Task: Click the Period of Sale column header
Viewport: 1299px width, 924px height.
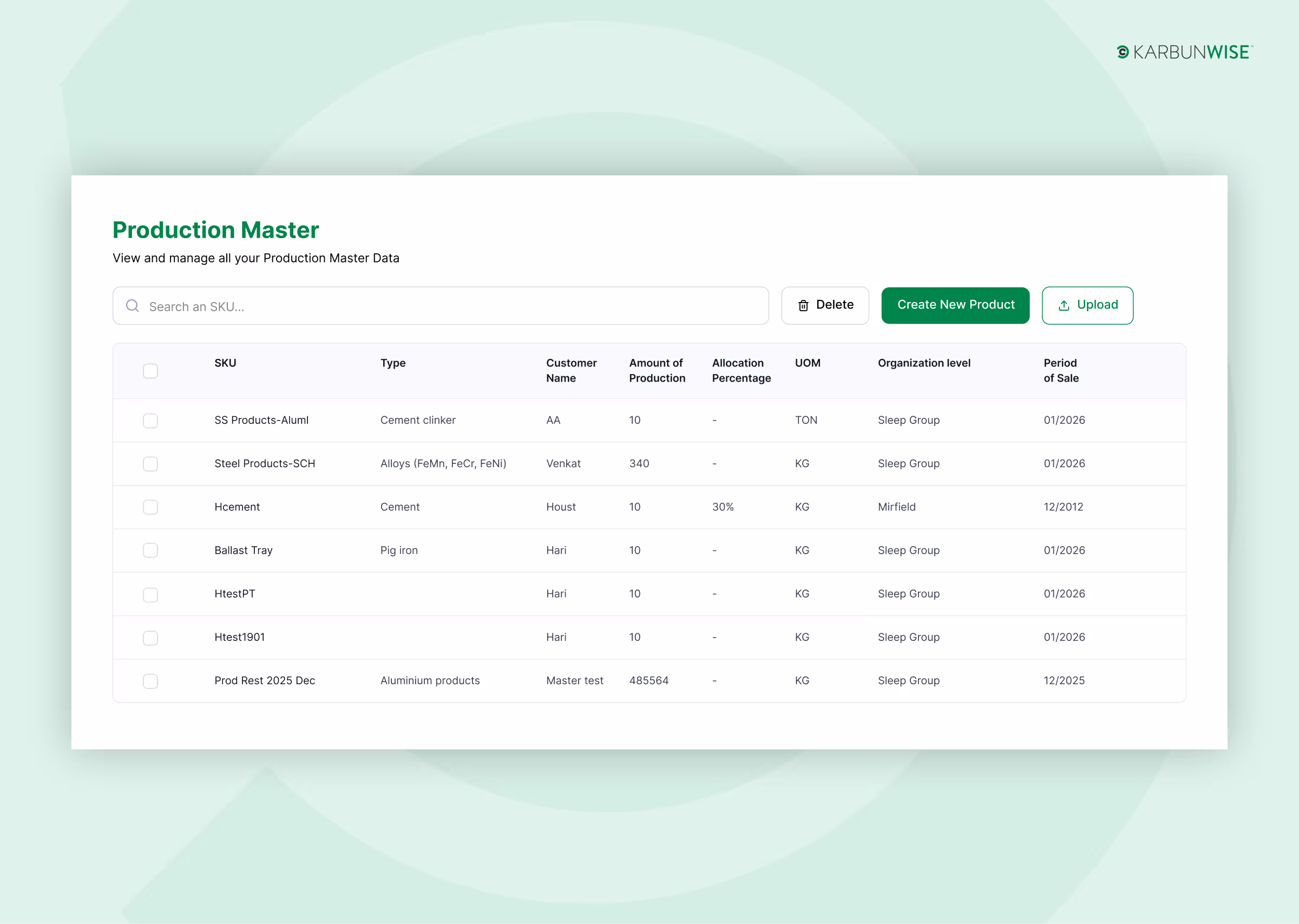Action: pyautogui.click(x=1061, y=370)
